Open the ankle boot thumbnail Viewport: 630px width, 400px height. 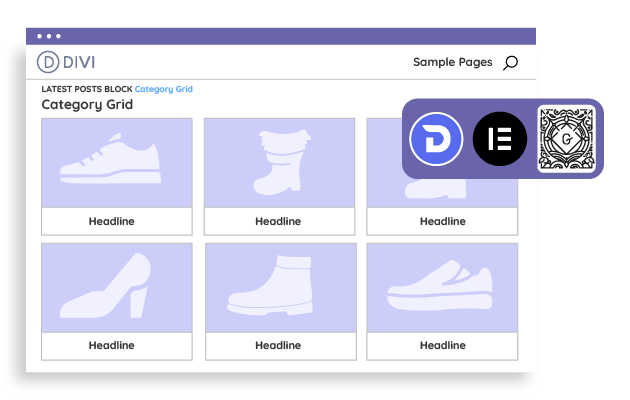(279, 287)
